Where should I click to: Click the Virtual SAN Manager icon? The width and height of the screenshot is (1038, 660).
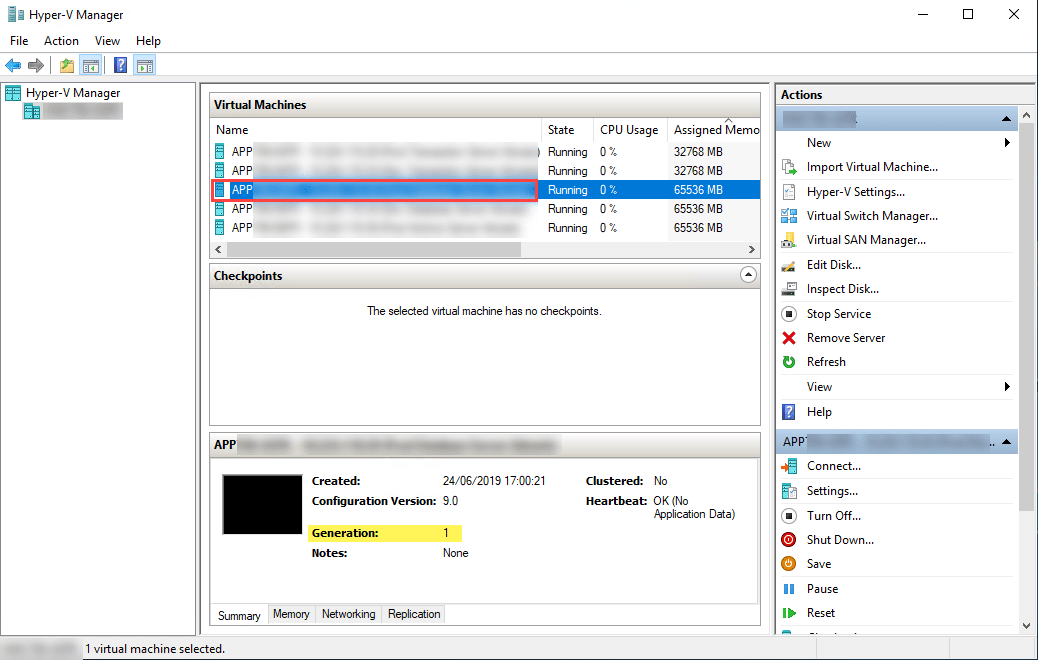(x=789, y=240)
